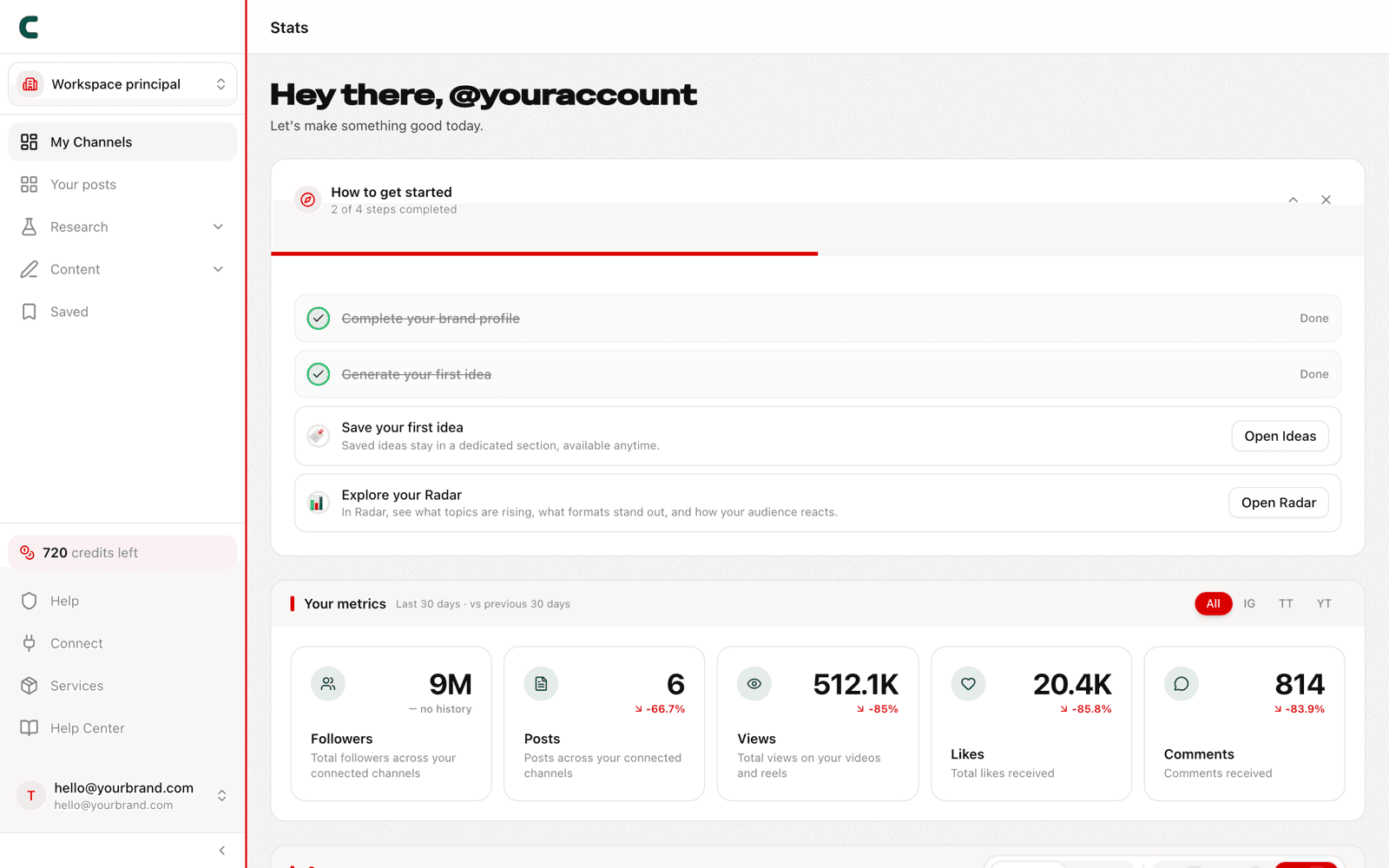
Task: Click the Open Radar button
Action: 1279,503
